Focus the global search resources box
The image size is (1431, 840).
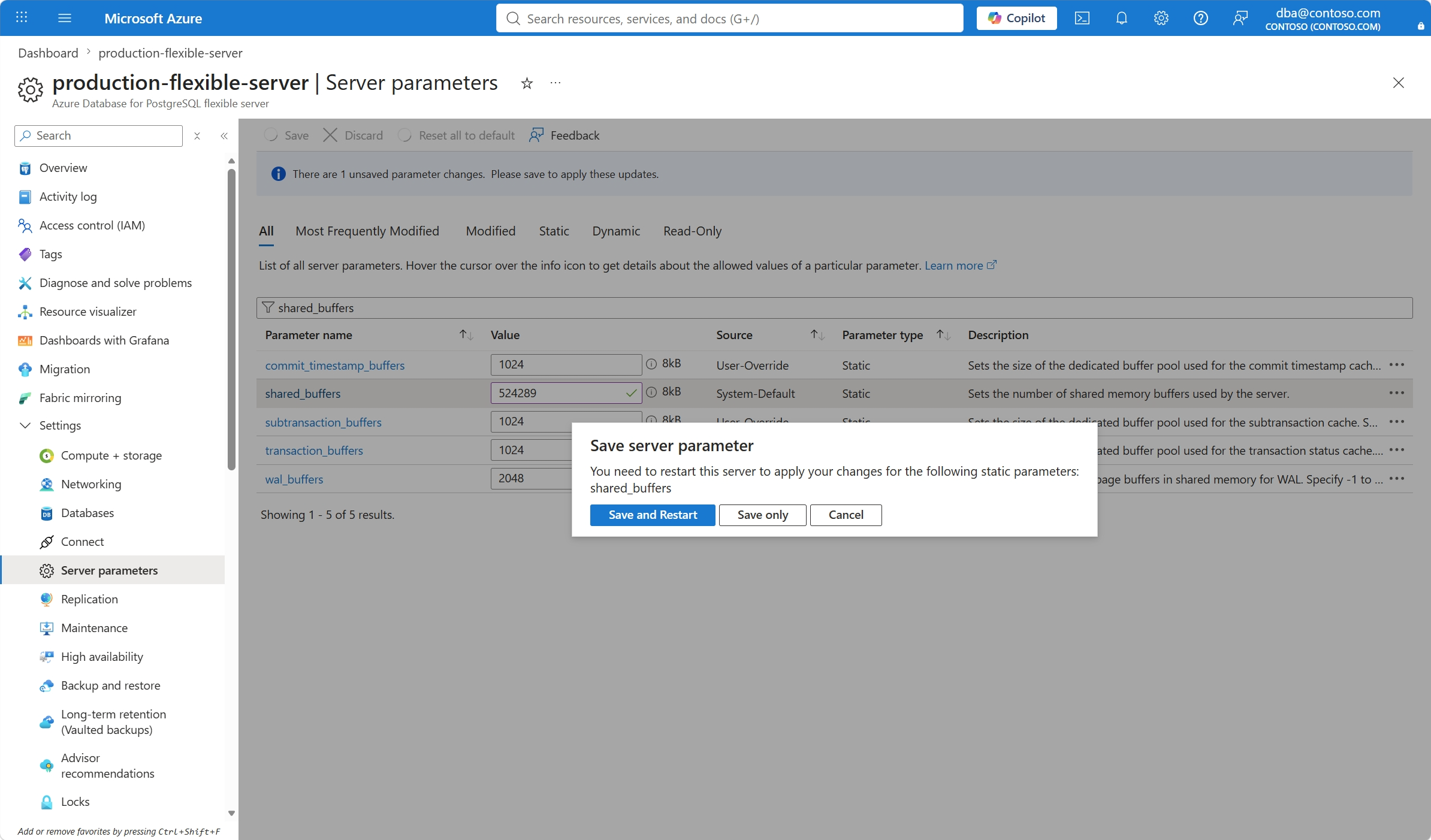click(x=730, y=19)
